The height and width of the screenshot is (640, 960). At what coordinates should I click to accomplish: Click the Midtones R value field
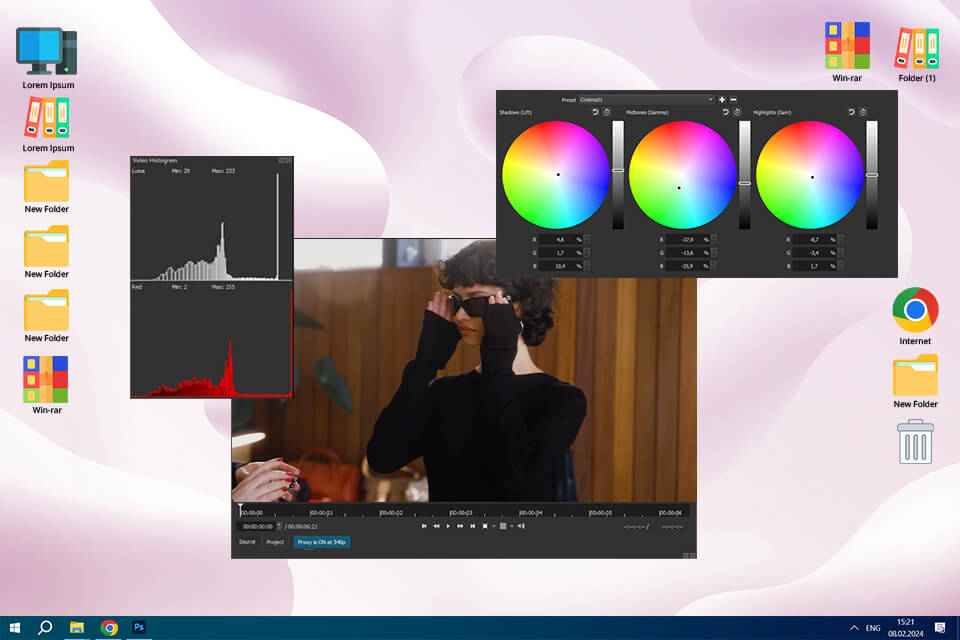688,239
